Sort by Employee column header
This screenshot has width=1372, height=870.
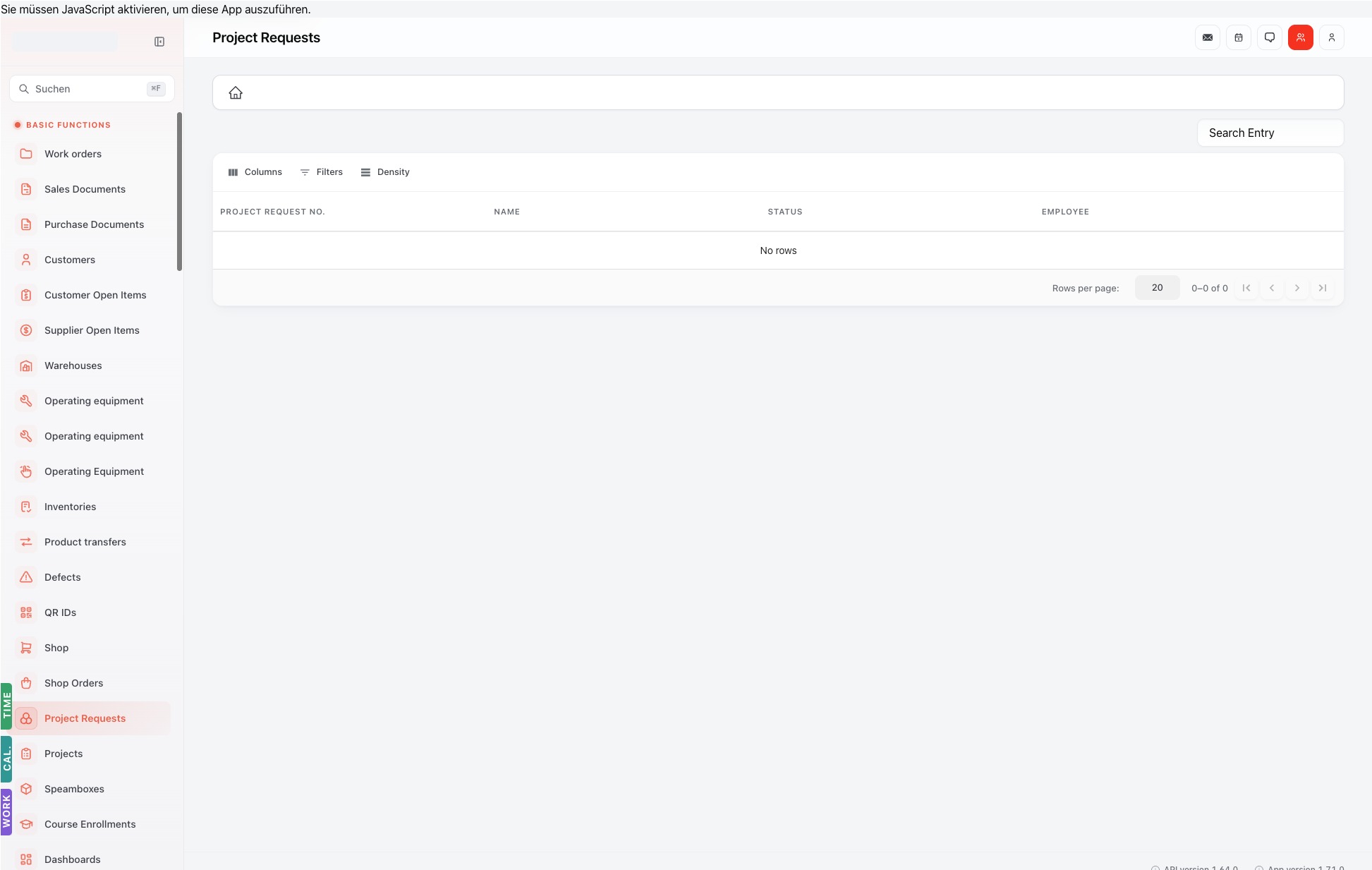tap(1065, 212)
